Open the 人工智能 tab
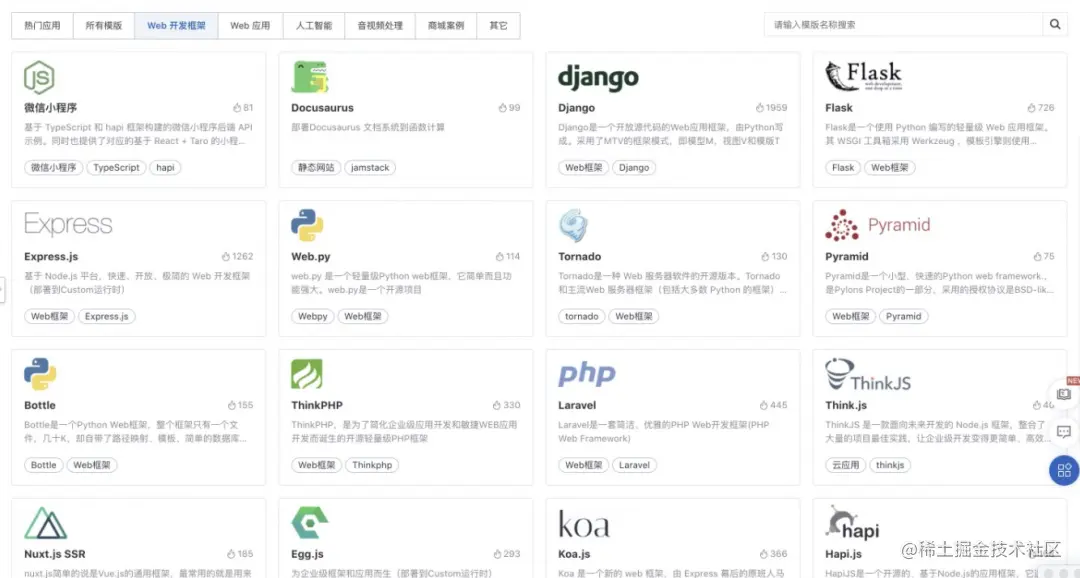Viewport: 1080px width, 578px height. [x=313, y=25]
